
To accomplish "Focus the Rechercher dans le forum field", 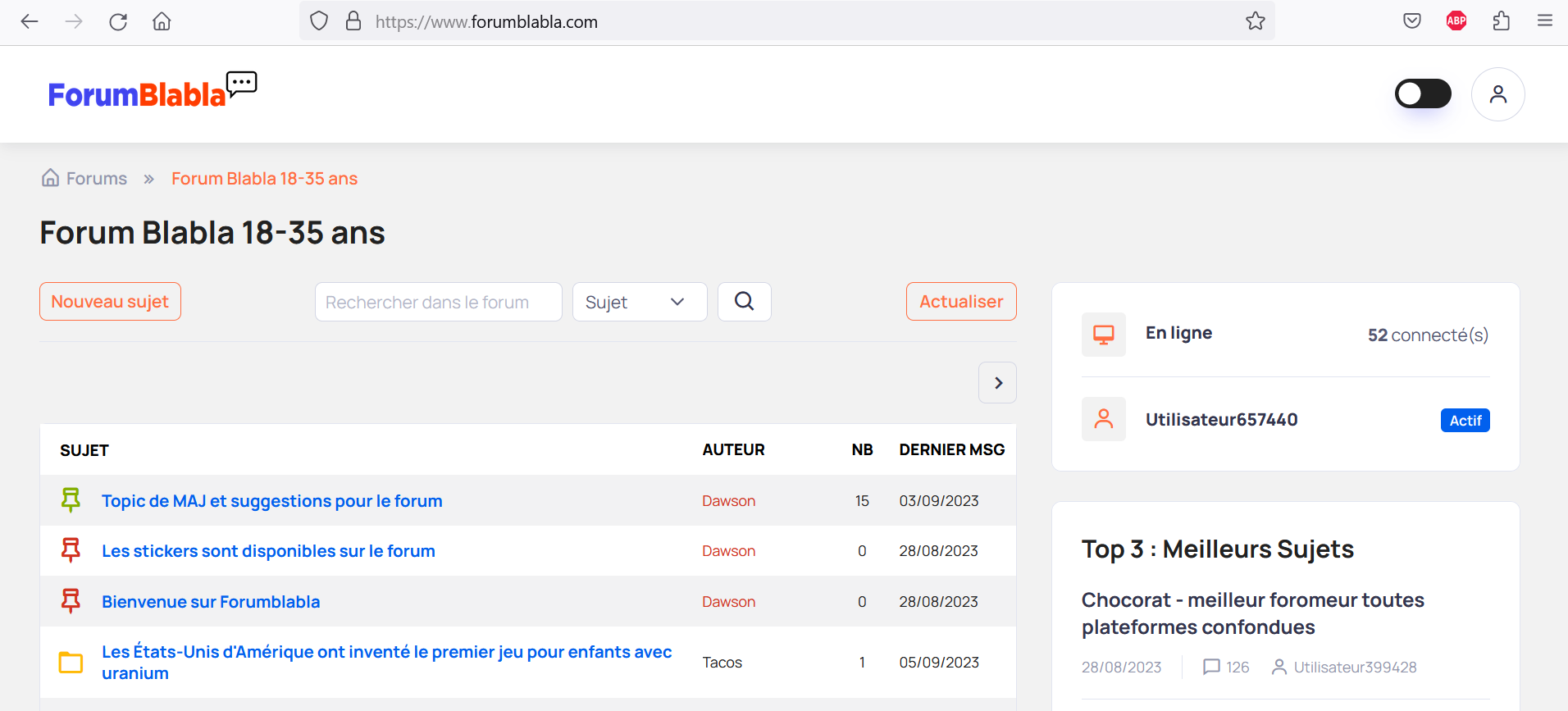I will coord(438,302).
